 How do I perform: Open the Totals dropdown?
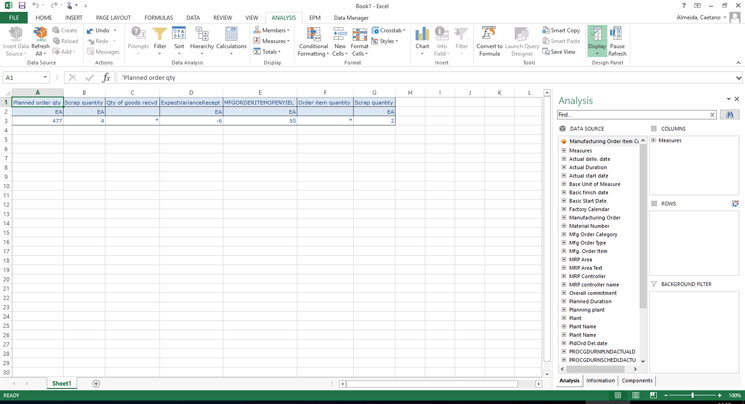[268, 52]
